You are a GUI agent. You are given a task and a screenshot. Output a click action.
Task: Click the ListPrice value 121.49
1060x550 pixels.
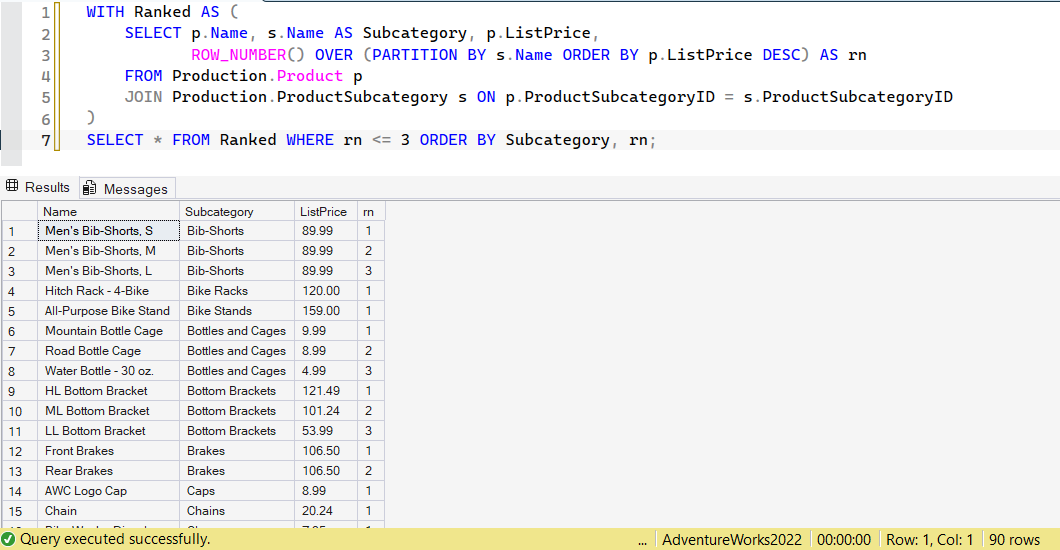(326, 391)
